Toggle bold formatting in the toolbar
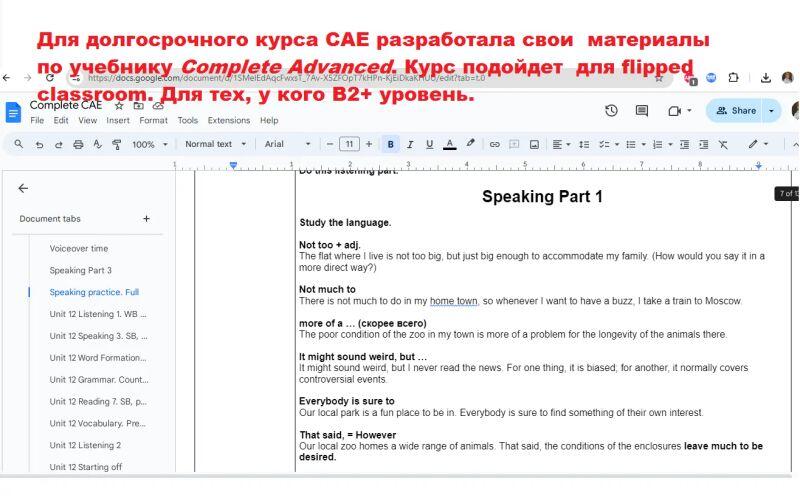800x498 pixels. [x=390, y=144]
